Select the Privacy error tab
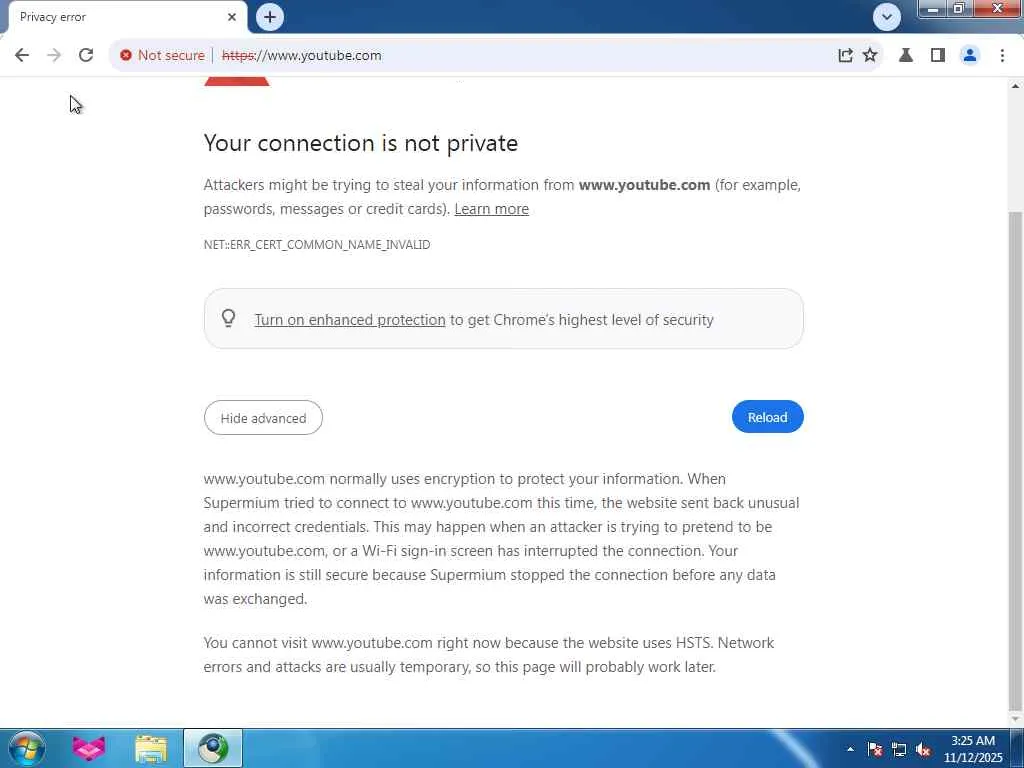 tap(120, 17)
